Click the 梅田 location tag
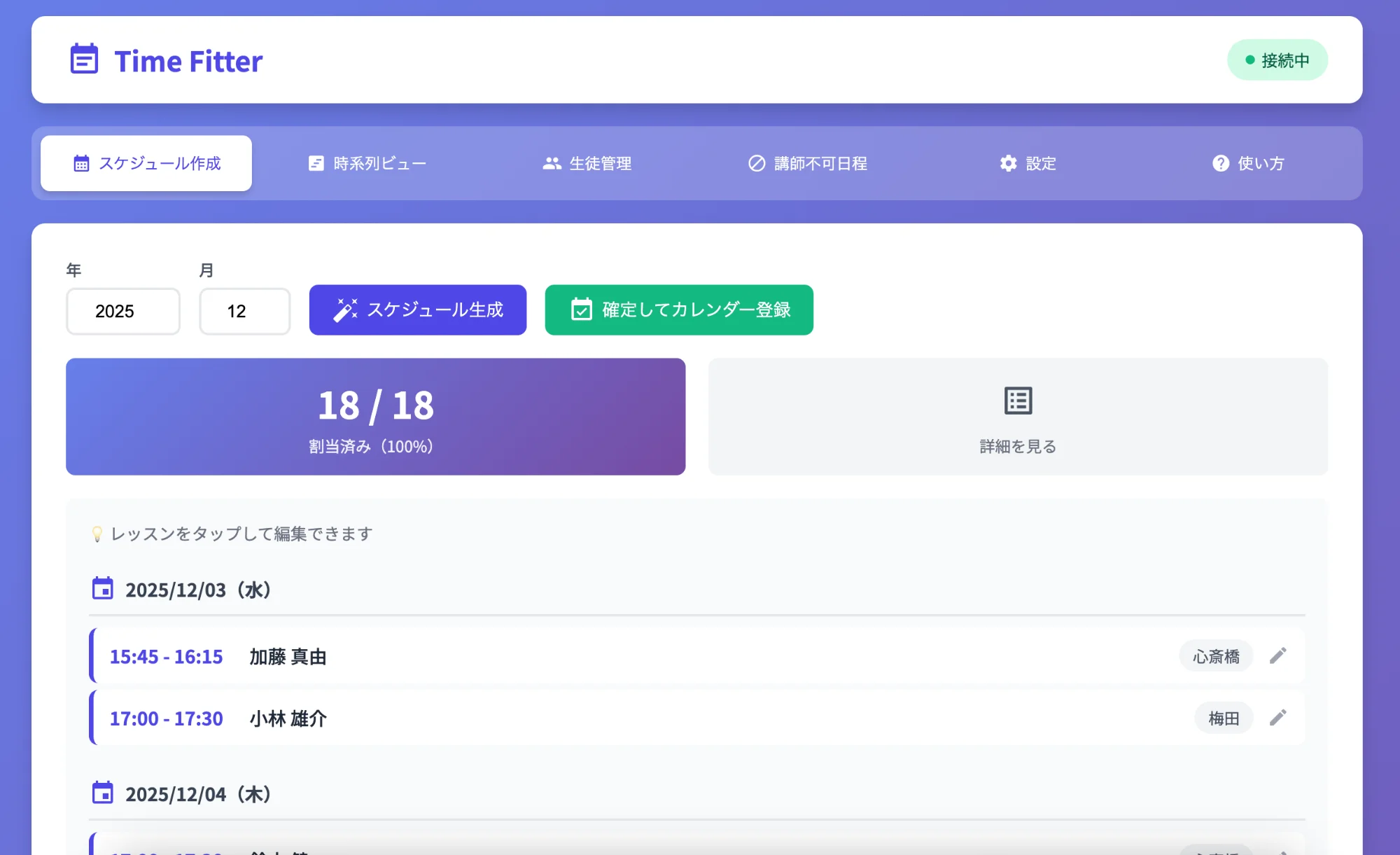1400x855 pixels. (1223, 718)
